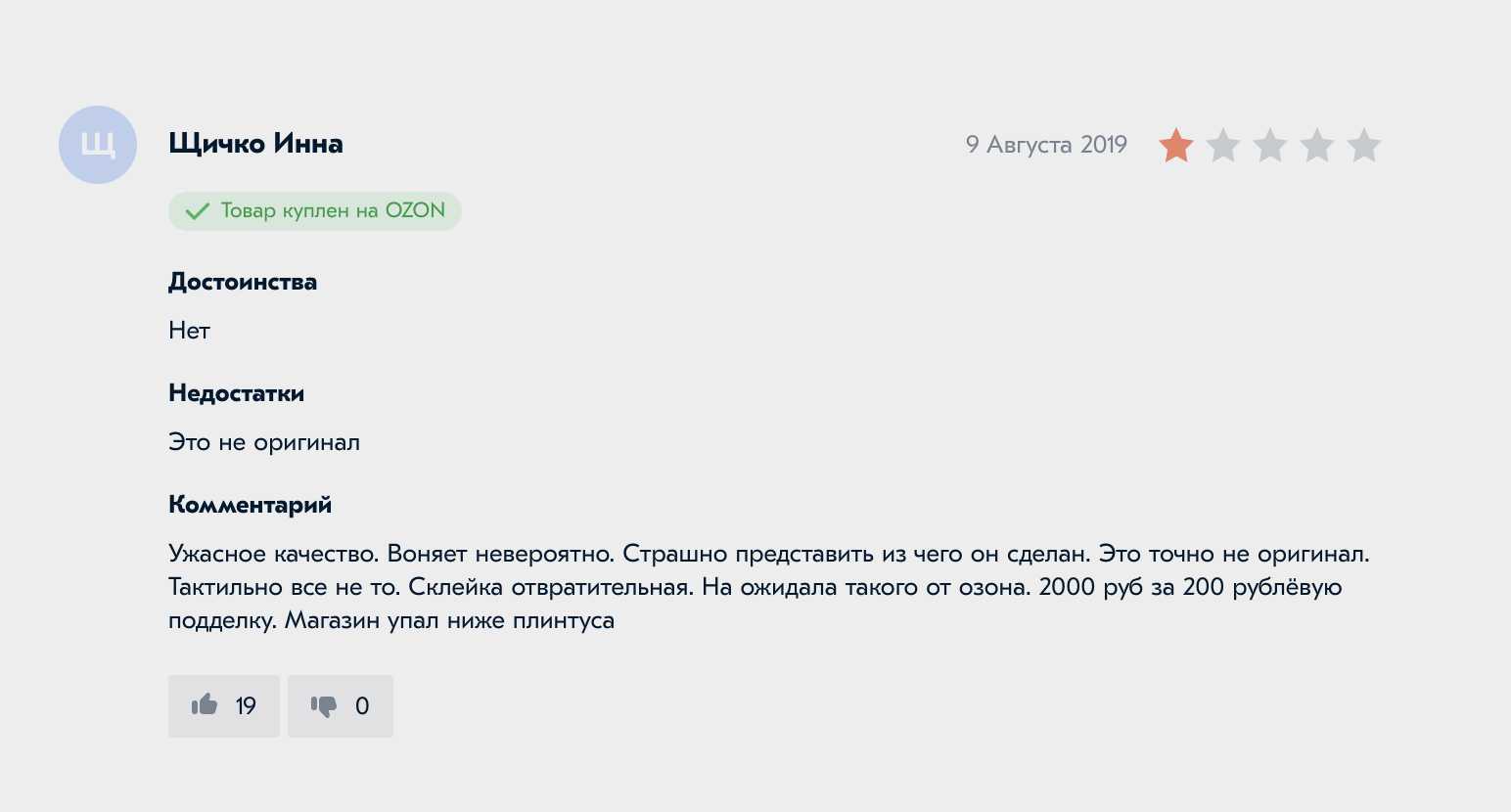
Task: Click the comment starting with "Ужасное качество"
Action: click(768, 587)
